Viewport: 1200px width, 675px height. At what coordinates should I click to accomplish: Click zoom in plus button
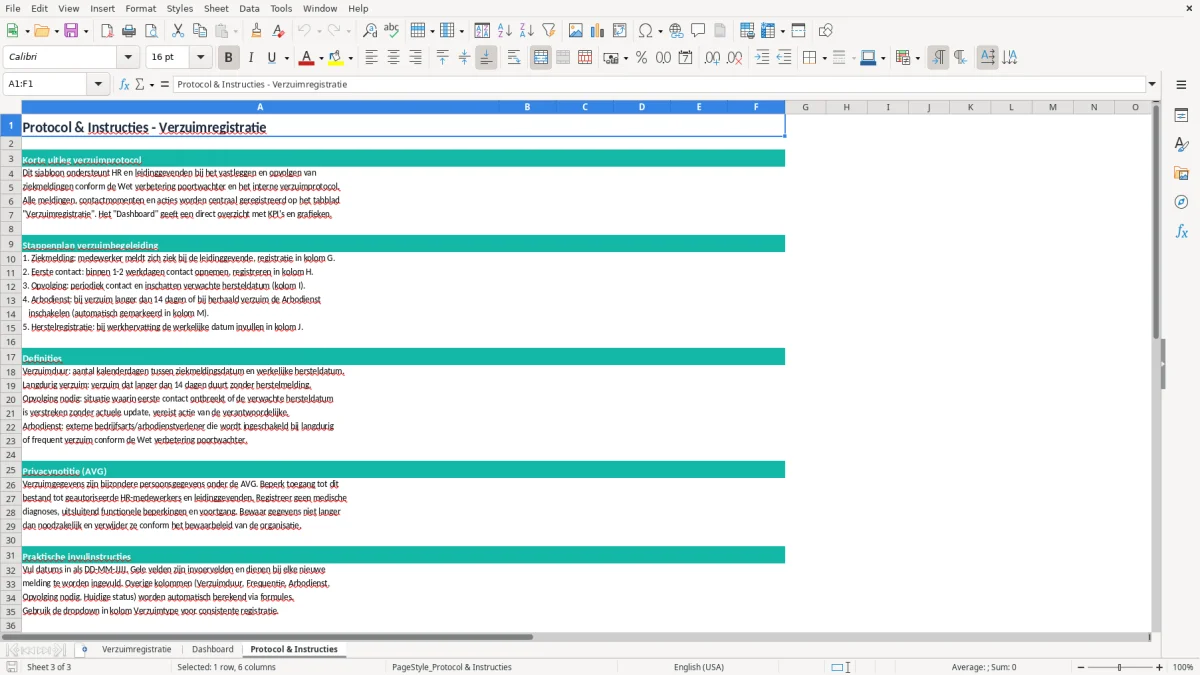click(1159, 667)
